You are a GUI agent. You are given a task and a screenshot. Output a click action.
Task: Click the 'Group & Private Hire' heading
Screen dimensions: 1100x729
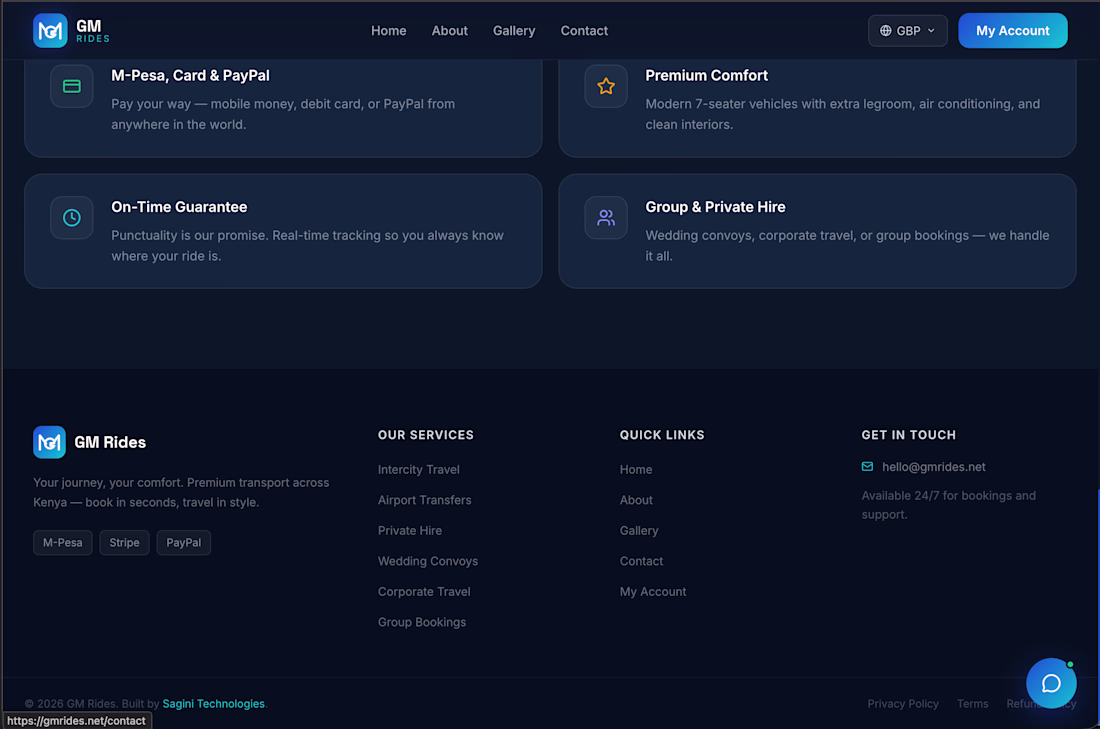coord(716,207)
